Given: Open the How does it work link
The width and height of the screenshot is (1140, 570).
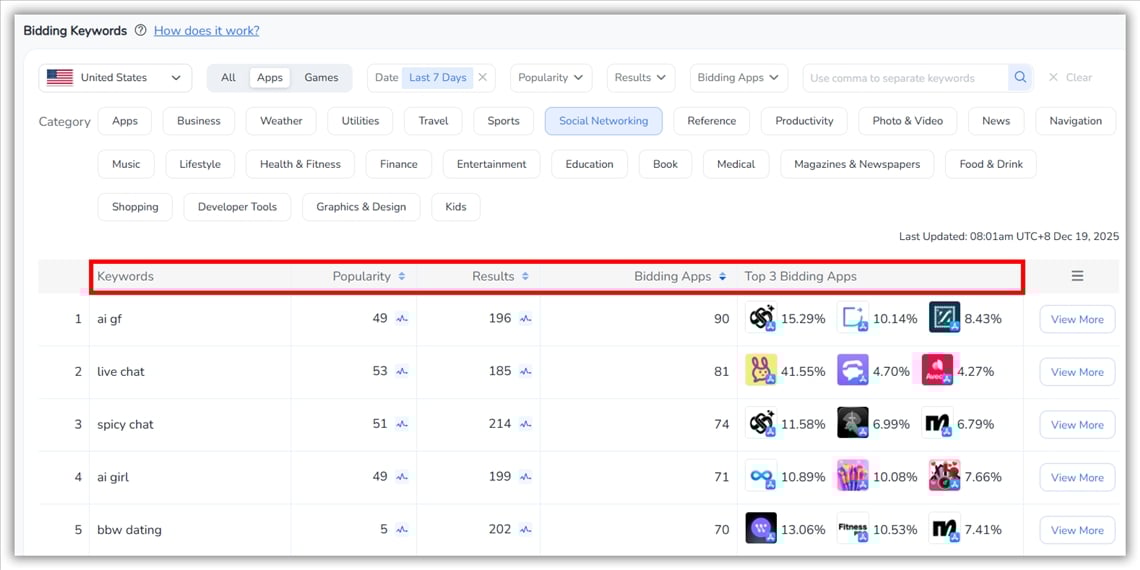Looking at the screenshot, I should point(206,31).
